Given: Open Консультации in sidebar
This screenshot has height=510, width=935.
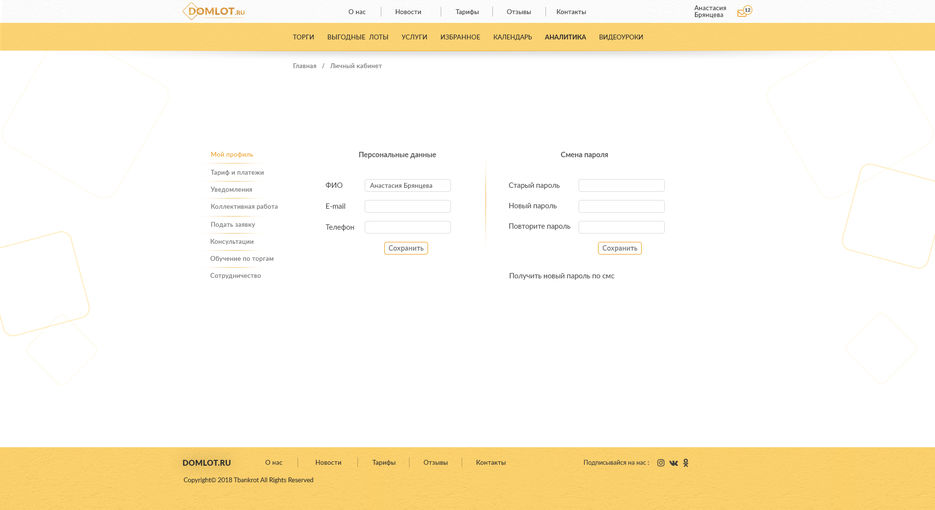Looking at the screenshot, I should (231, 242).
